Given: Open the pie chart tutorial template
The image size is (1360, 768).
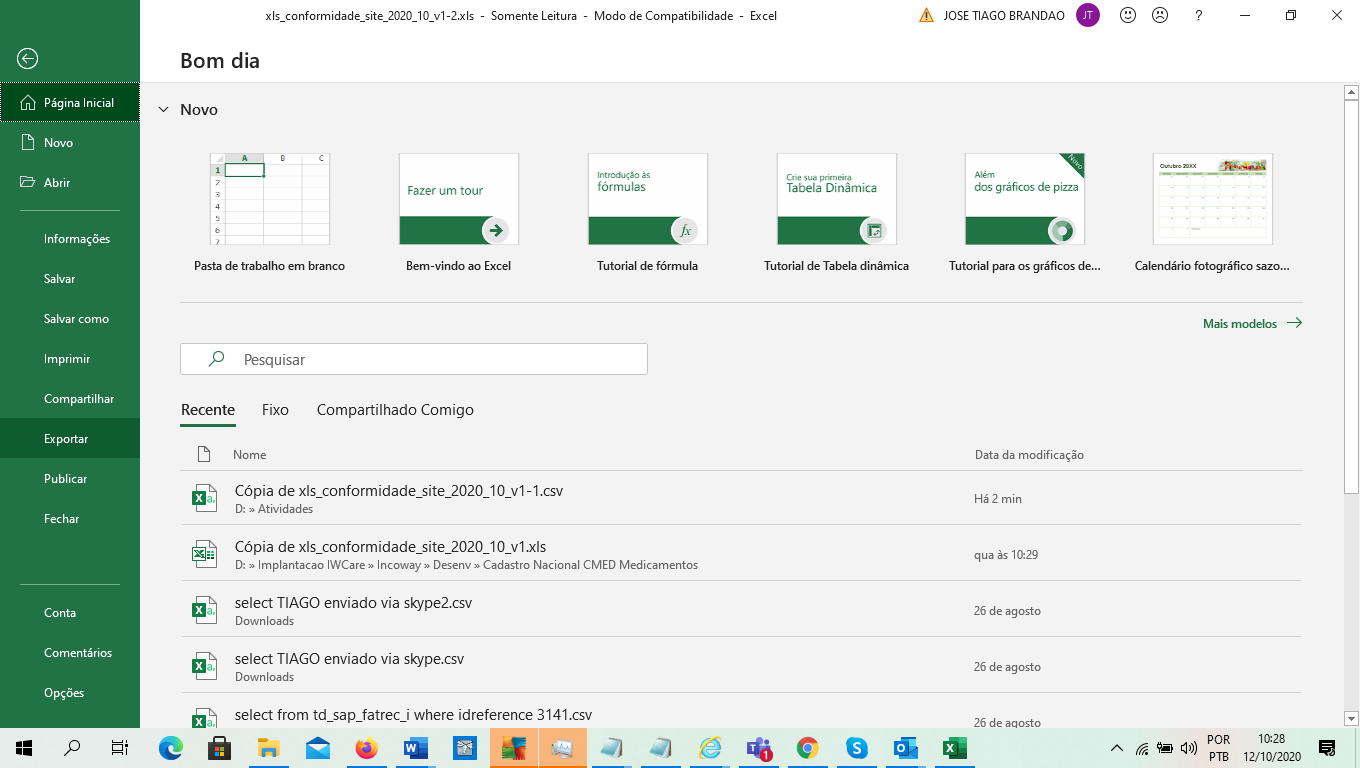Looking at the screenshot, I should (x=1025, y=213).
